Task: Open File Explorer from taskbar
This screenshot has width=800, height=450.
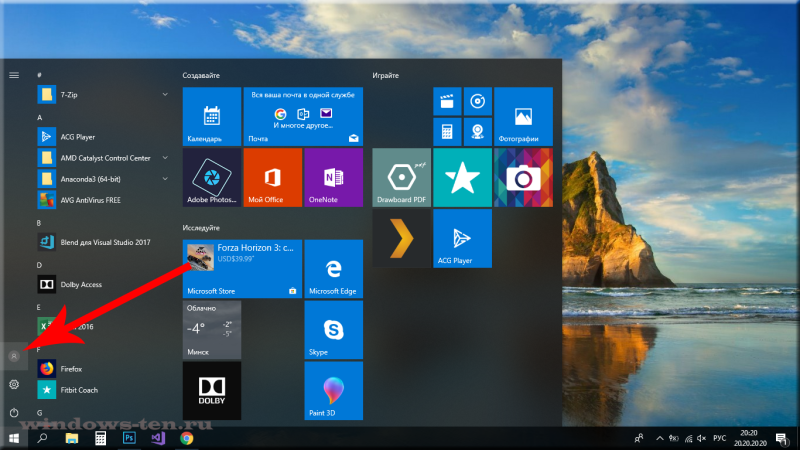Action: [71, 438]
